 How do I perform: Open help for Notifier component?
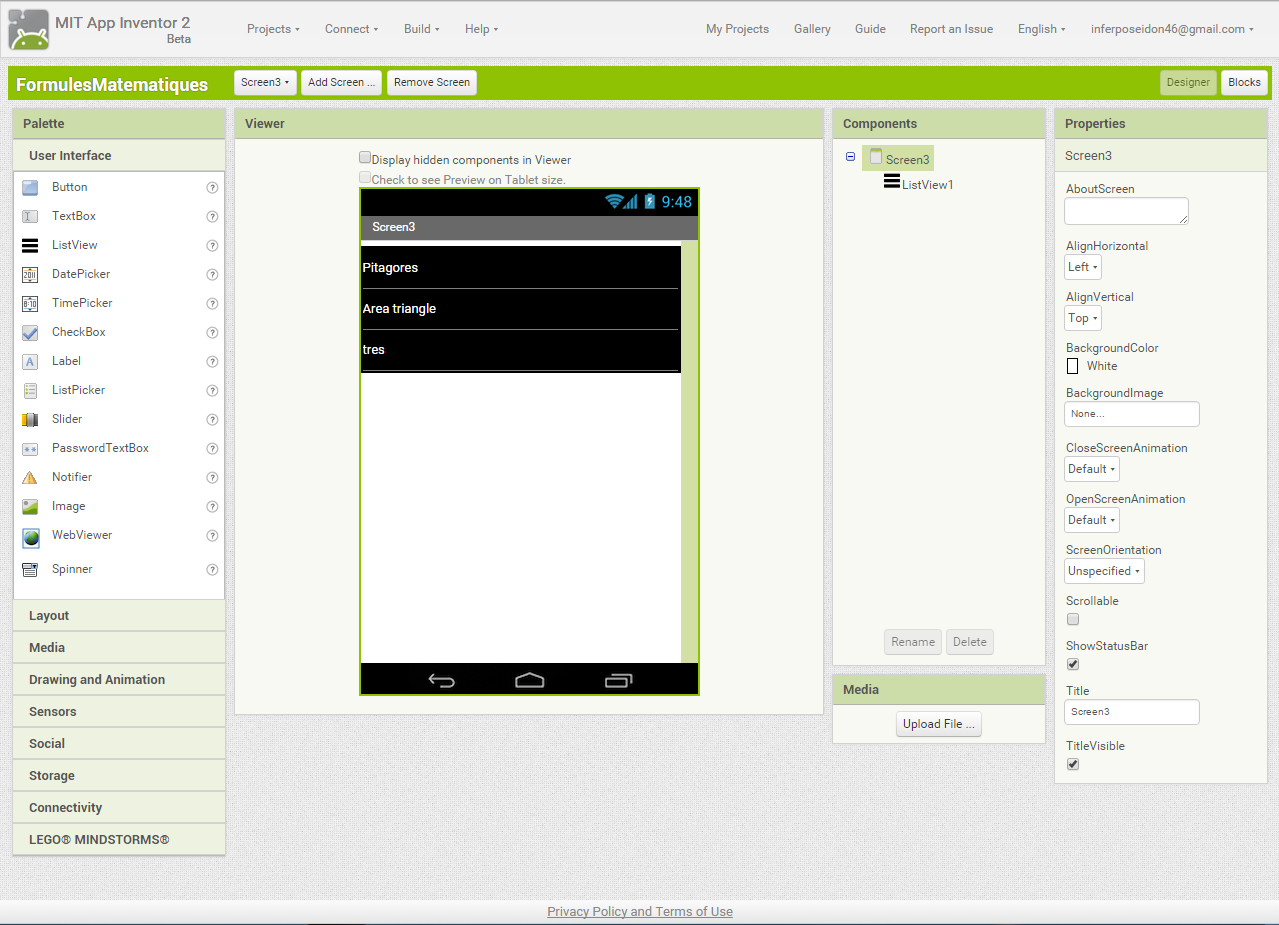tap(212, 478)
